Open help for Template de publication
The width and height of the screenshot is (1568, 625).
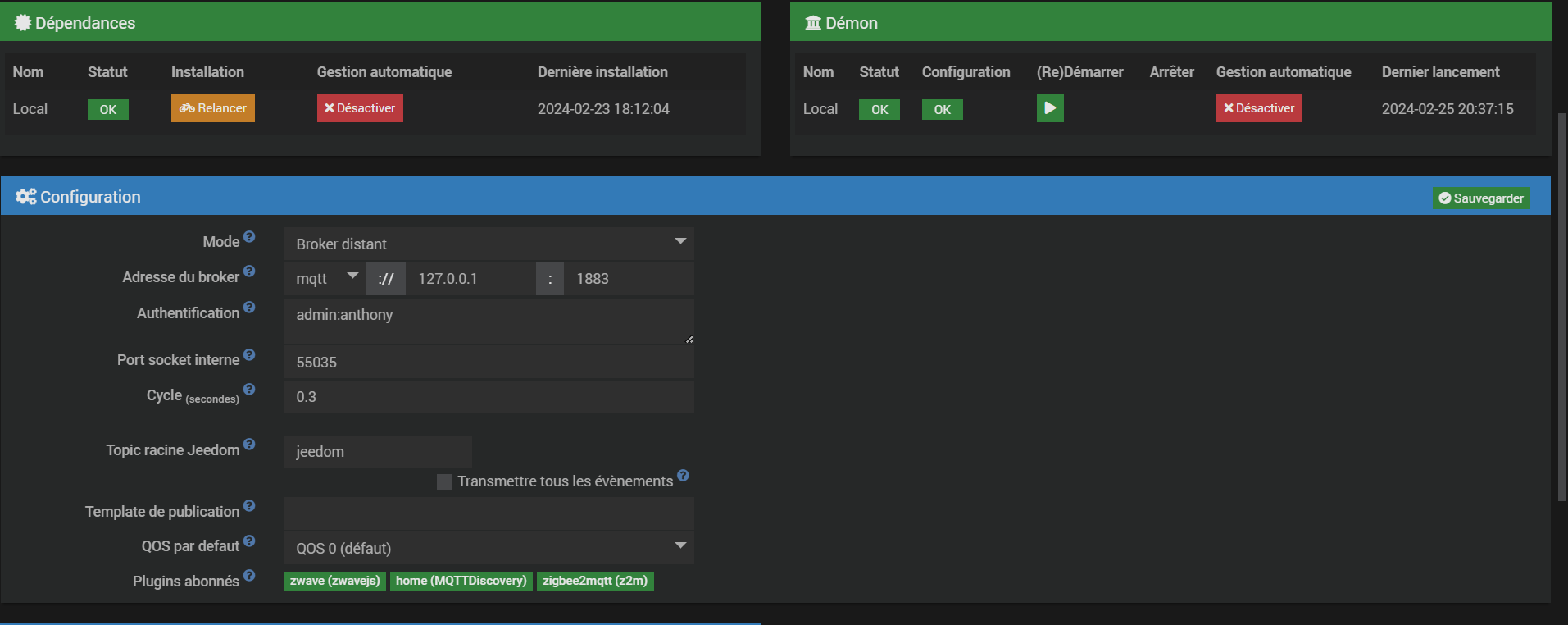249,506
